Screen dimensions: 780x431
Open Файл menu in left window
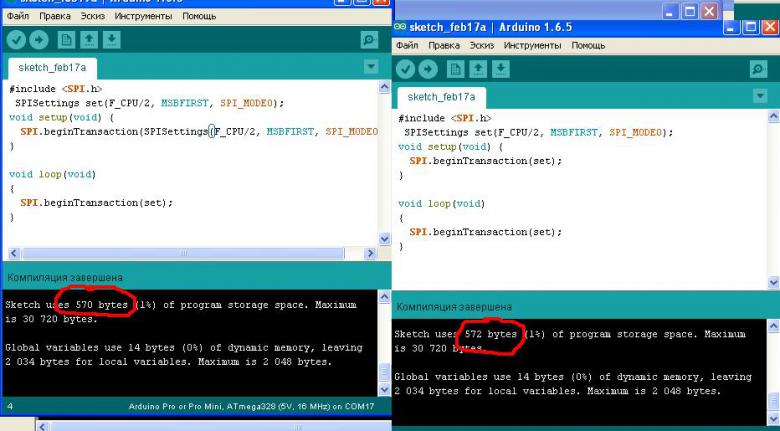(x=18, y=16)
